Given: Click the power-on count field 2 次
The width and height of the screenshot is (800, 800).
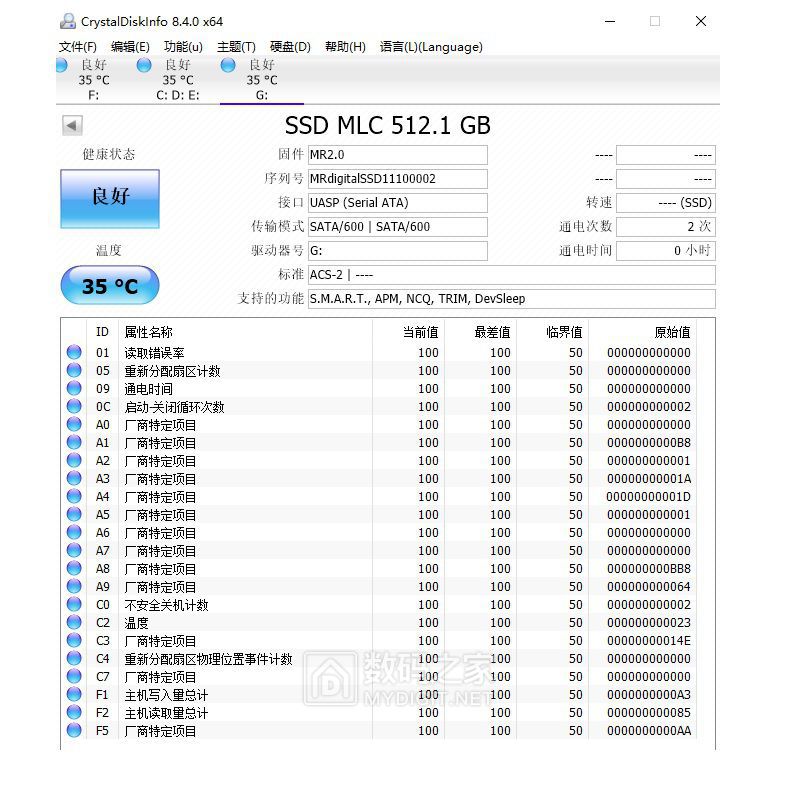Looking at the screenshot, I should 666,227.
